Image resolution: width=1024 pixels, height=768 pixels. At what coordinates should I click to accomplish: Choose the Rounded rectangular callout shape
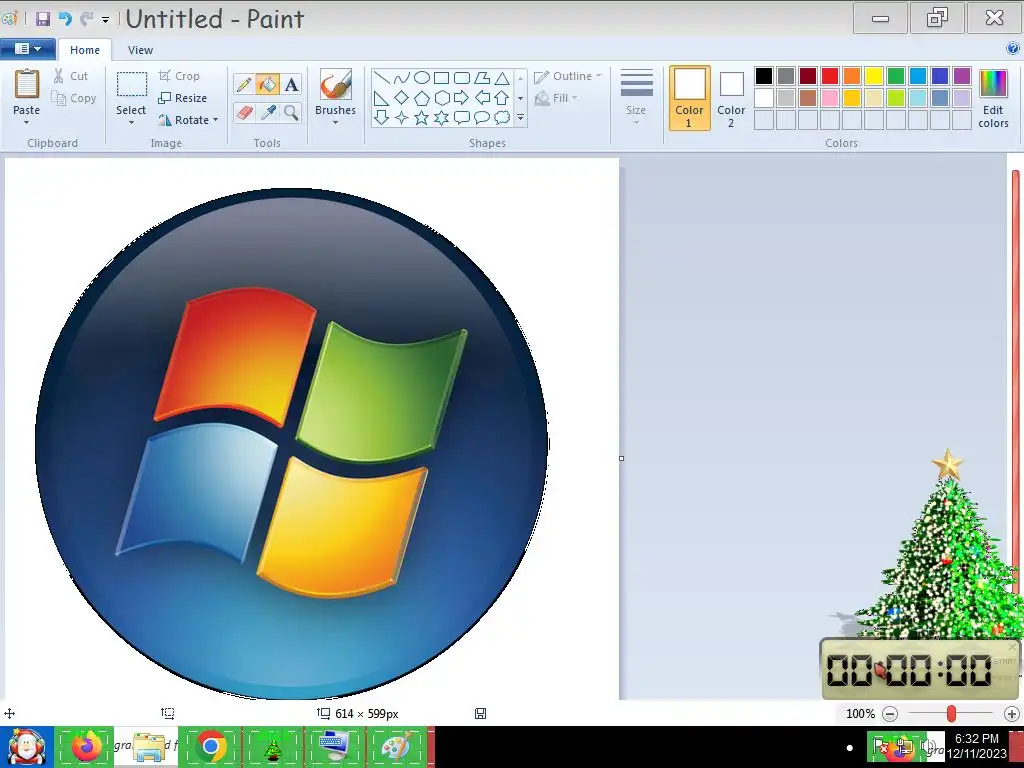tap(462, 118)
